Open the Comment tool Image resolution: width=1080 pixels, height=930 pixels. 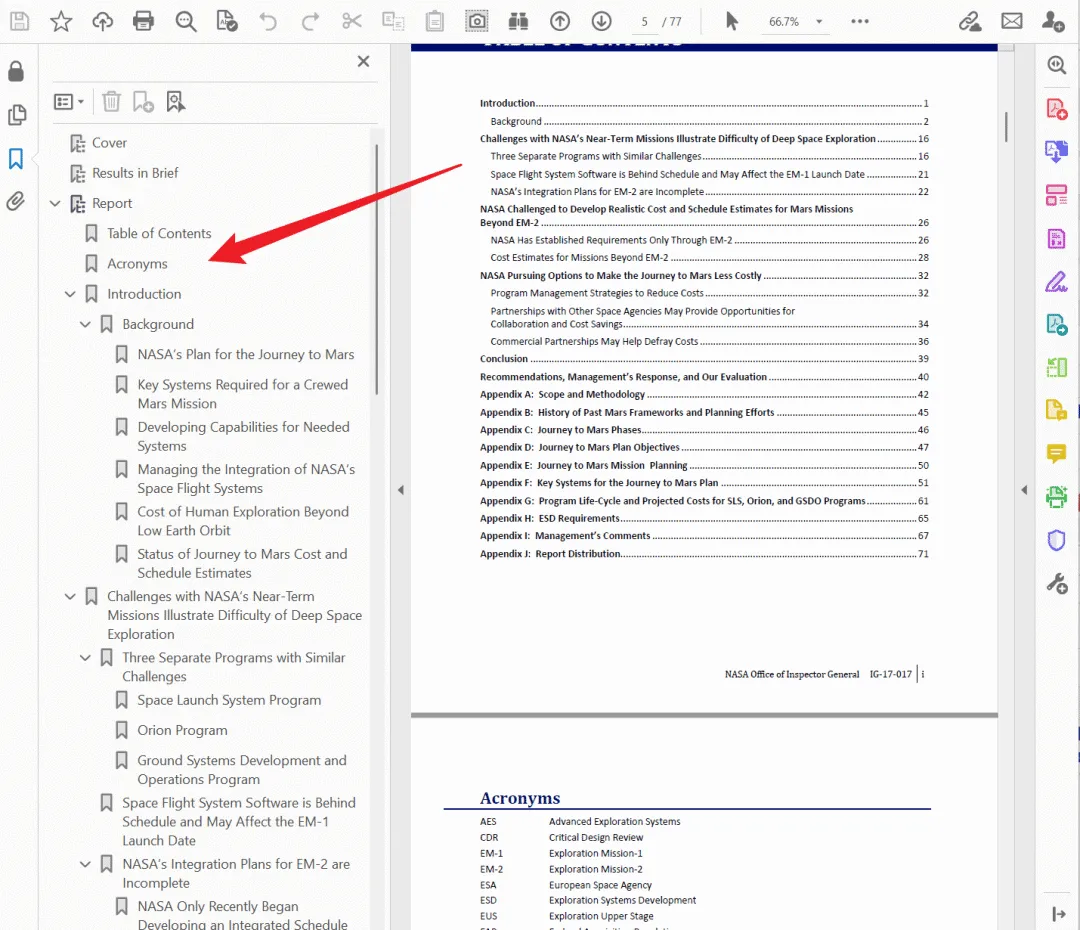1057,453
